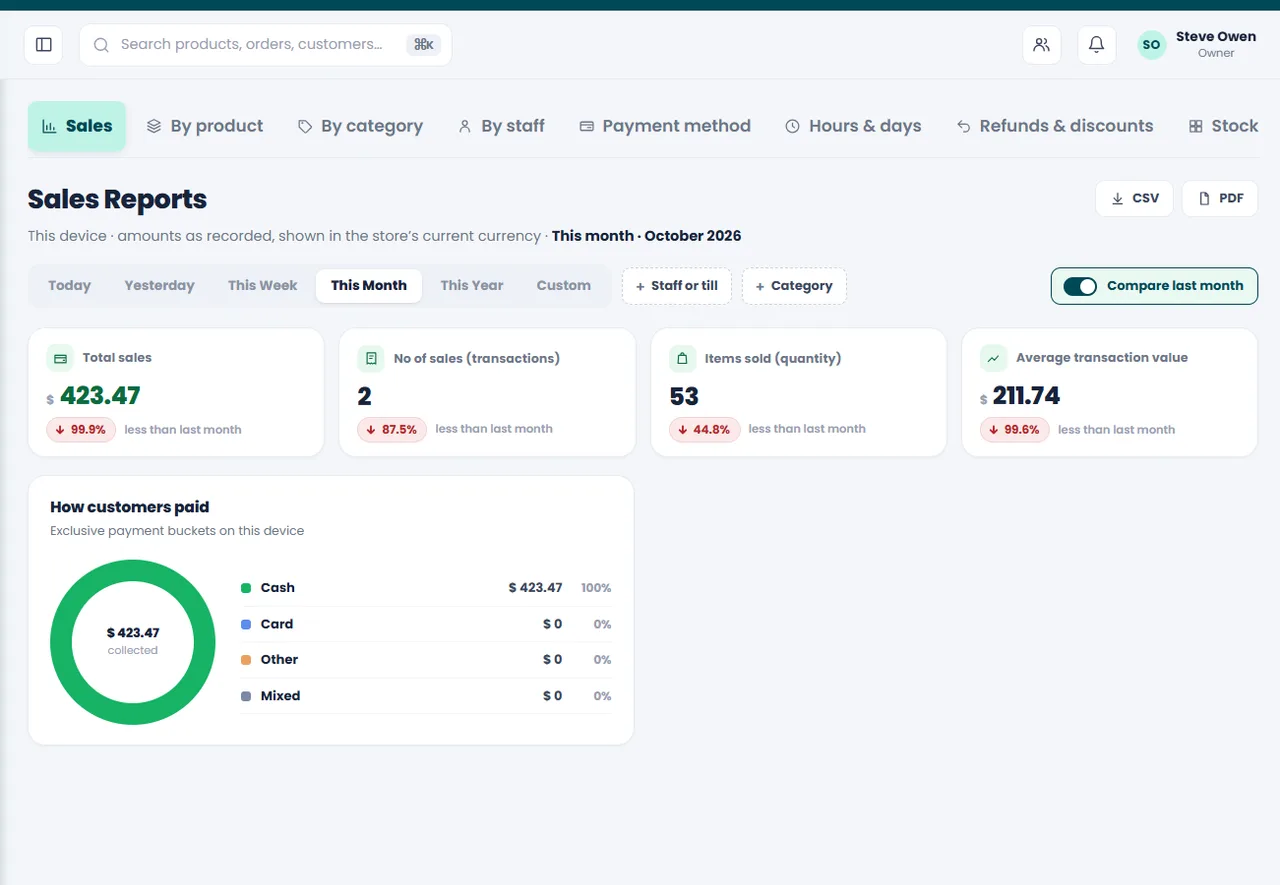Select the Custom date range
The image size is (1280, 885).
coord(564,286)
